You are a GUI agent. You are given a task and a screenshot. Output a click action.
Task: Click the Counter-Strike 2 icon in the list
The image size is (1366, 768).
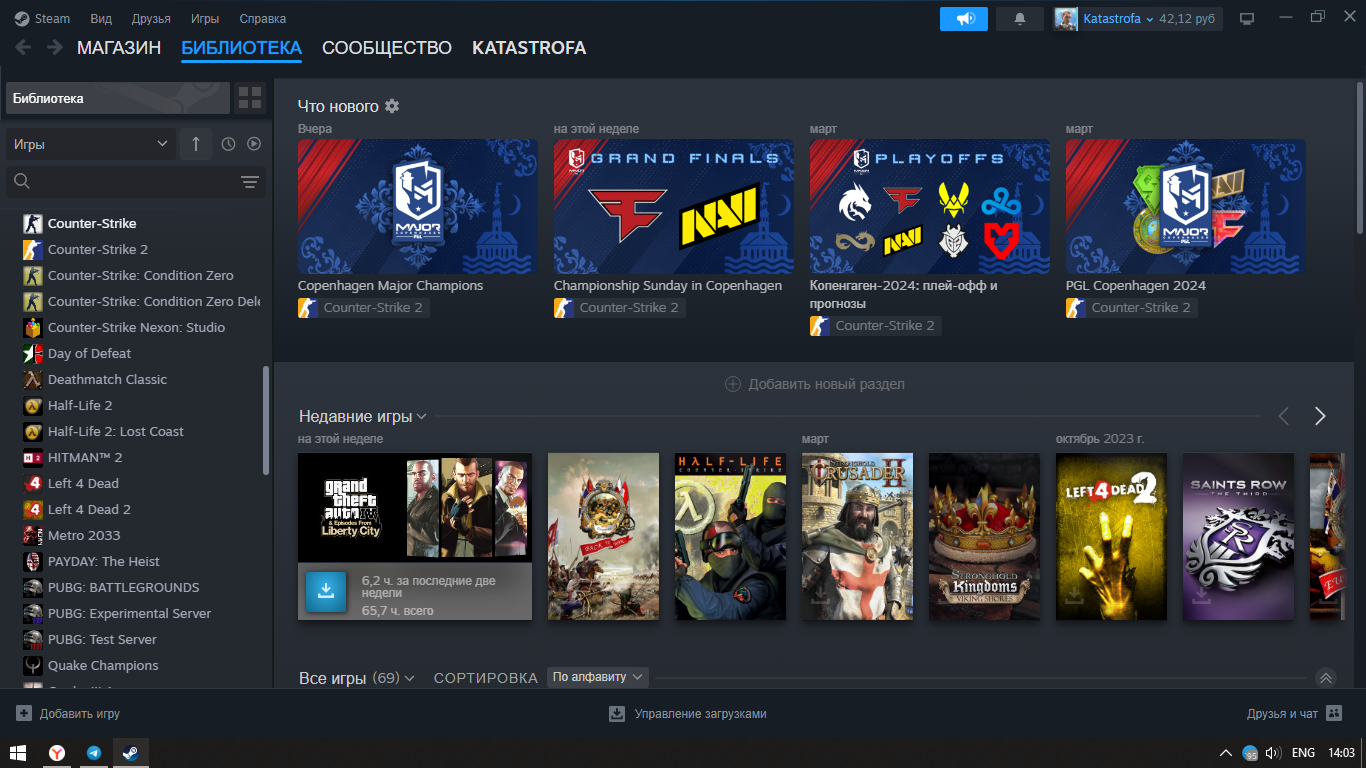(33, 249)
